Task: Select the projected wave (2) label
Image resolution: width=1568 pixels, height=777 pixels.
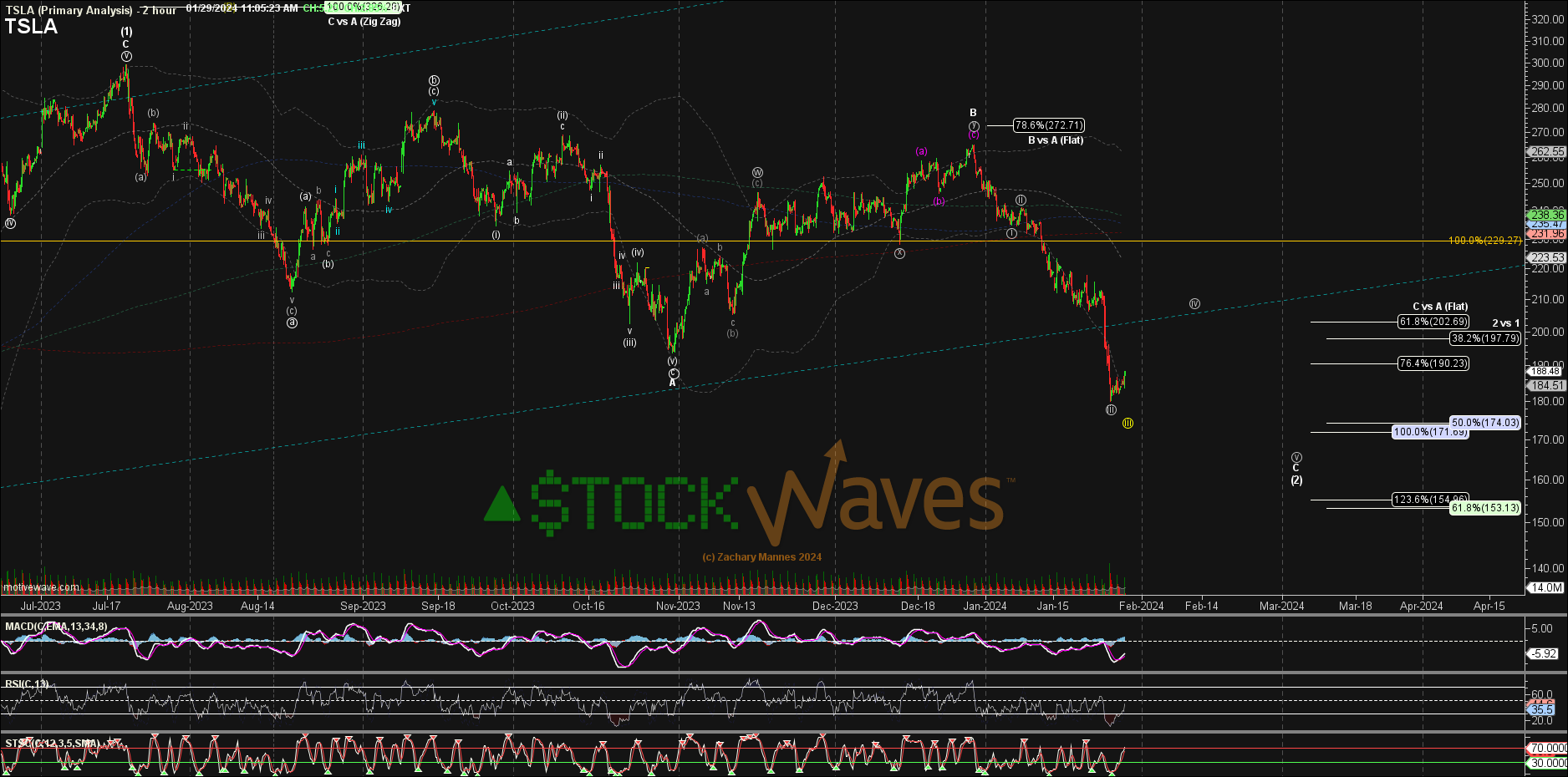Action: click(x=1296, y=480)
